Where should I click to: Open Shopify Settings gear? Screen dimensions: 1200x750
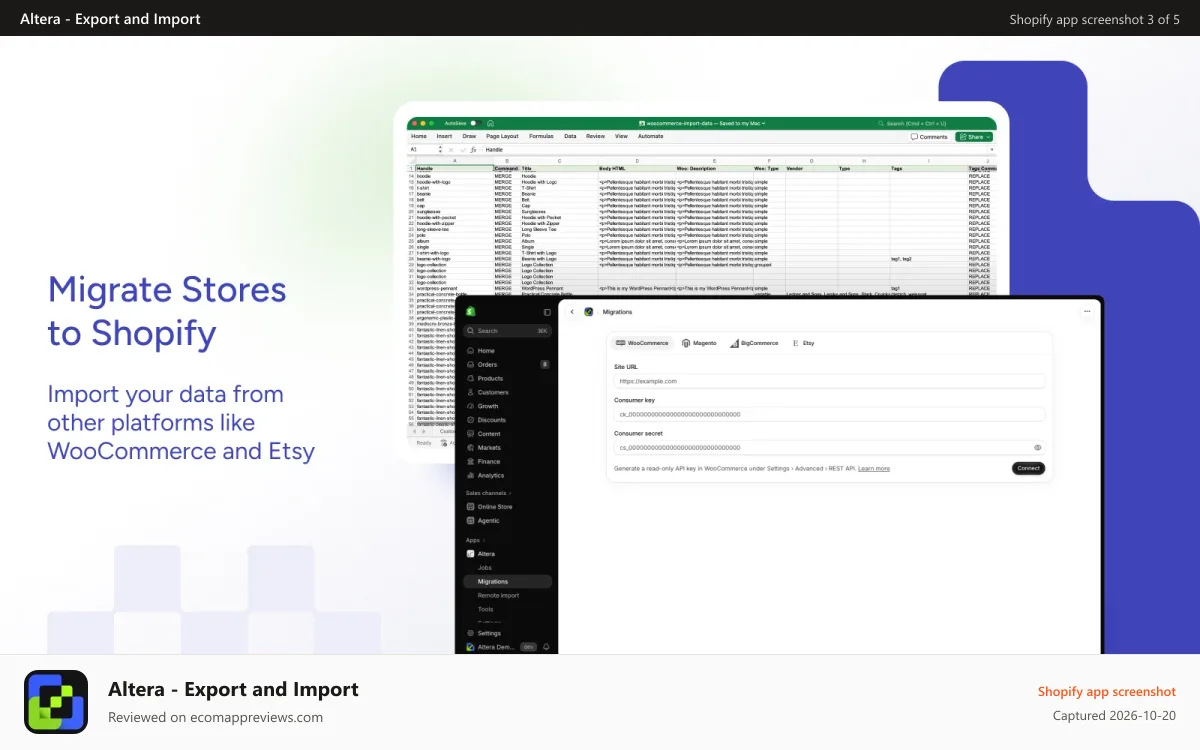(470, 633)
